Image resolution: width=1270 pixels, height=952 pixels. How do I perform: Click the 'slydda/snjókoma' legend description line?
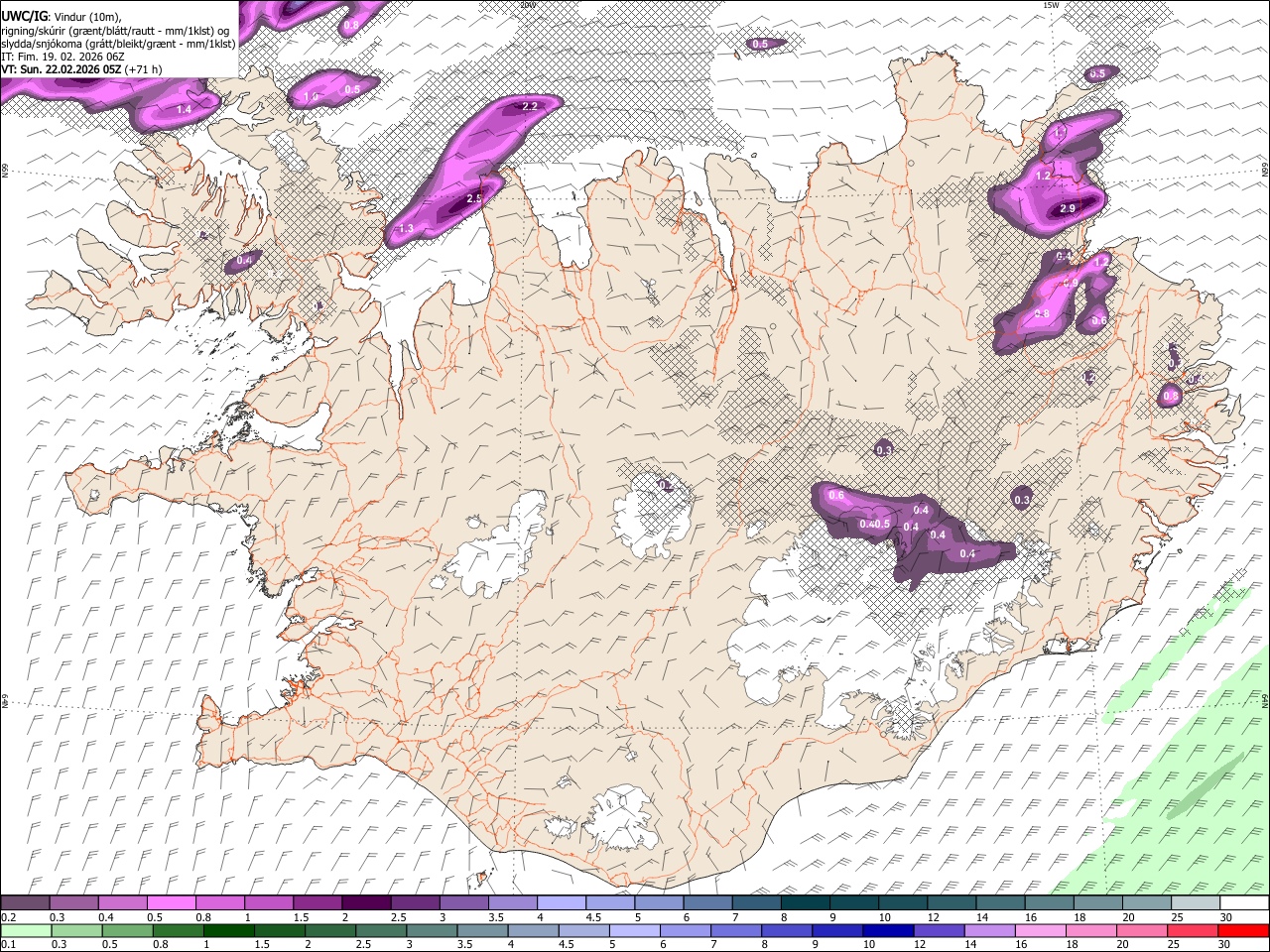pyautogui.click(x=118, y=43)
